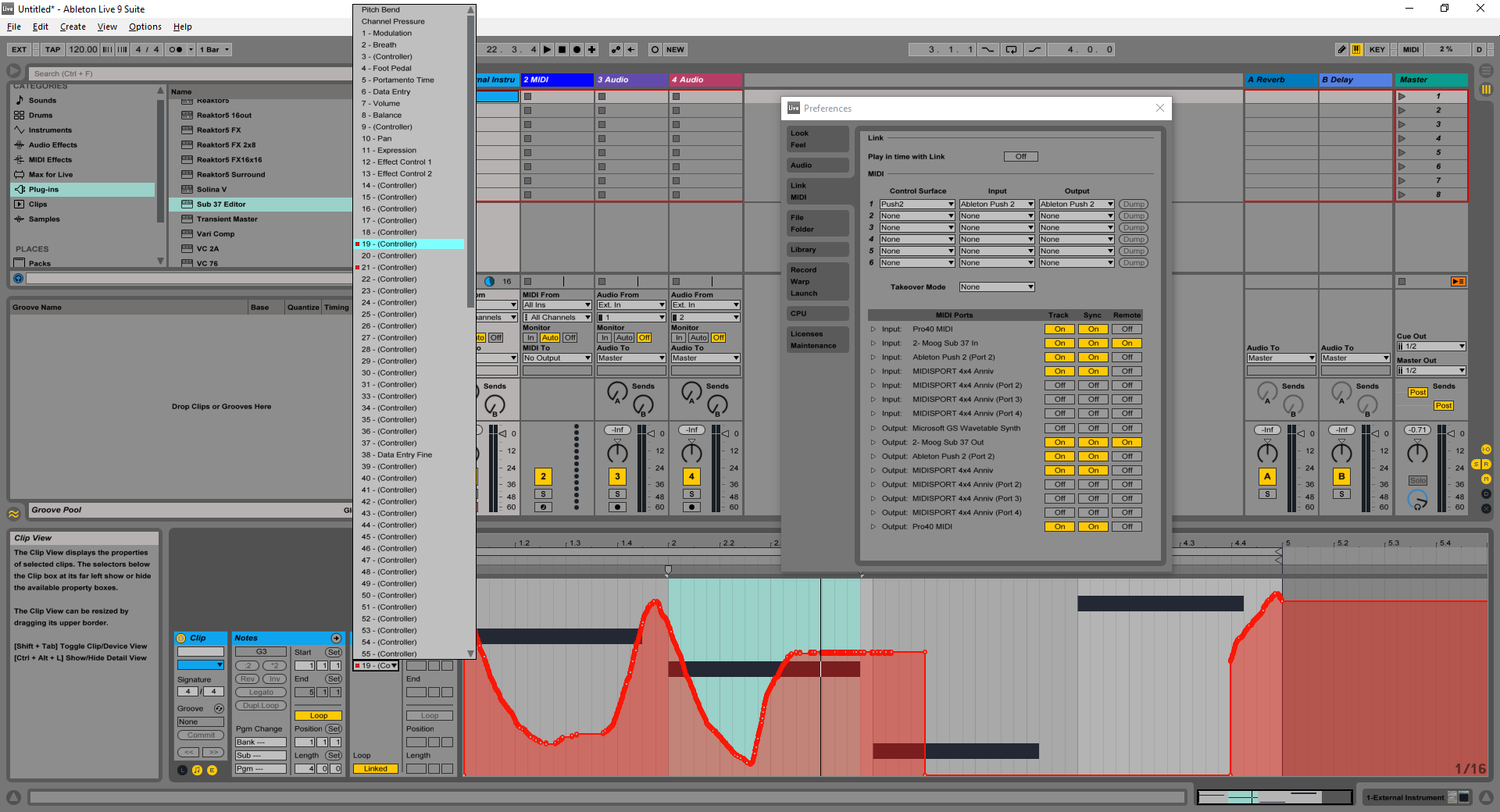This screenshot has height=812, width=1500.
Task: Click the browser Search field
Action: click(187, 73)
